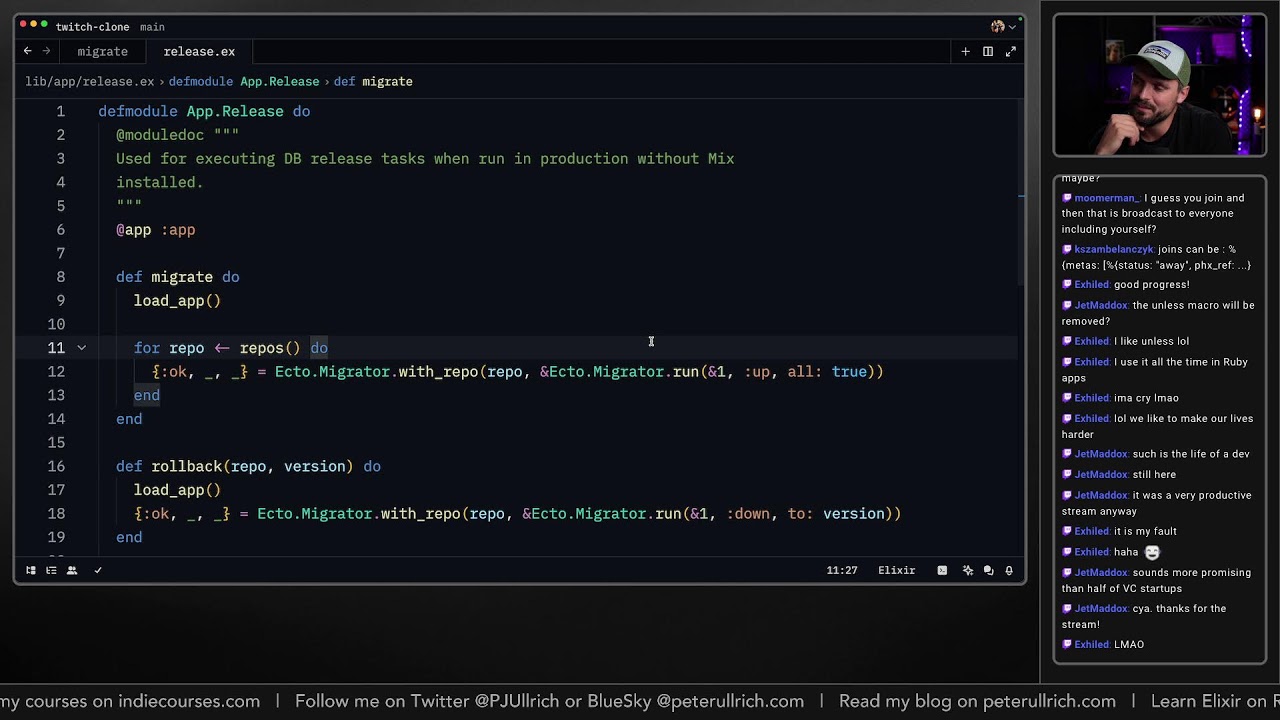Screen dimensions: 1280x720
Task: Click the emoji in 'haha' chat message
Action: 1152,552
